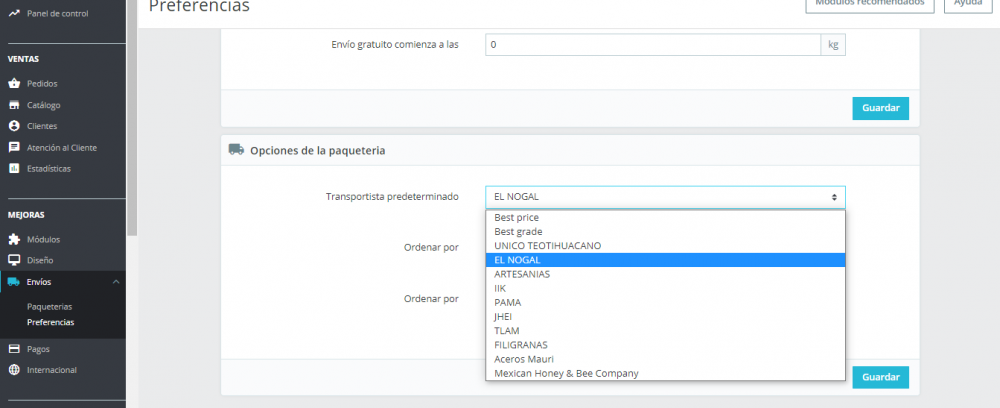1000x408 pixels.
Task: Select TLAM carrier option
Action: click(x=665, y=331)
